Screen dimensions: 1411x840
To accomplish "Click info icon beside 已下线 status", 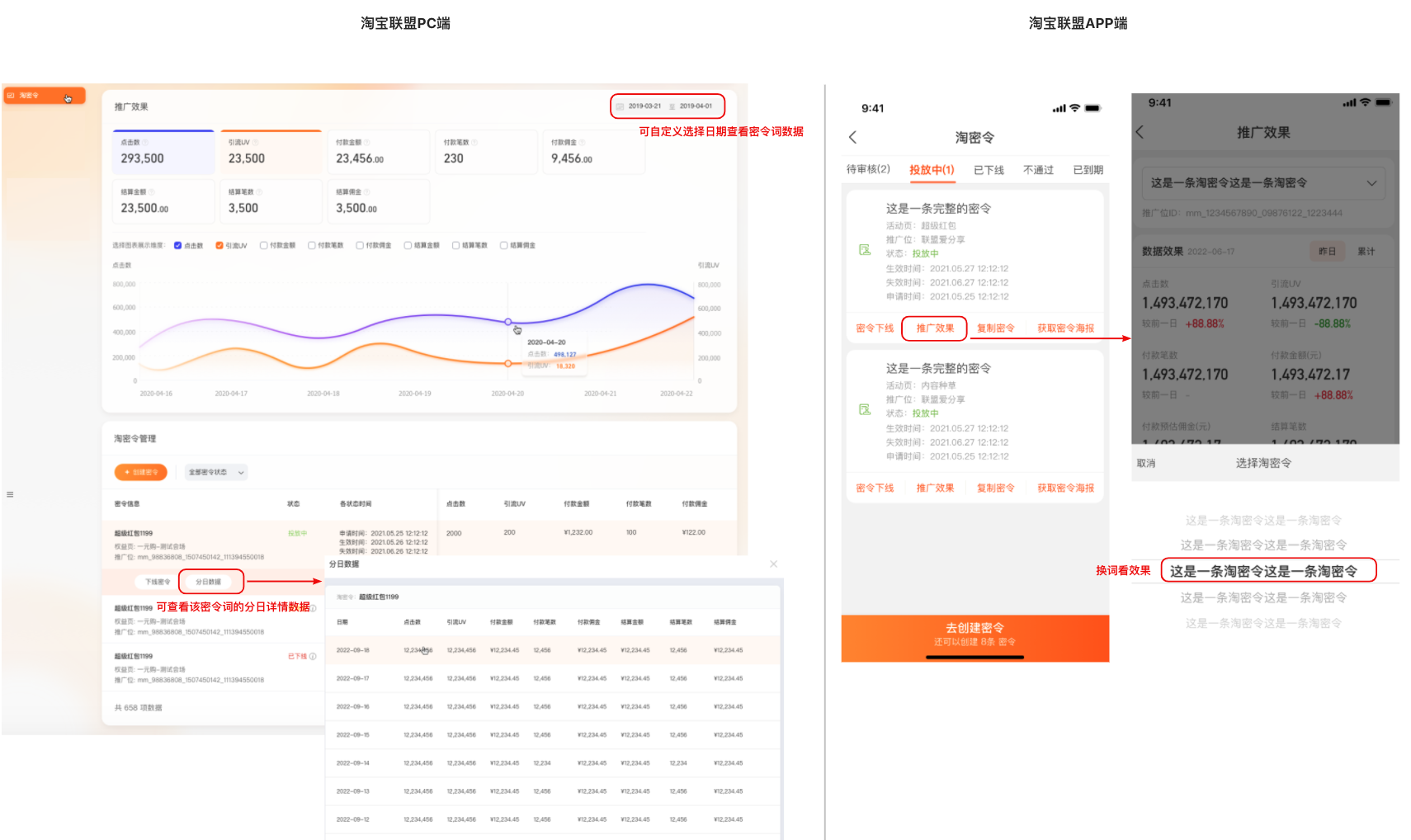I will (x=313, y=657).
